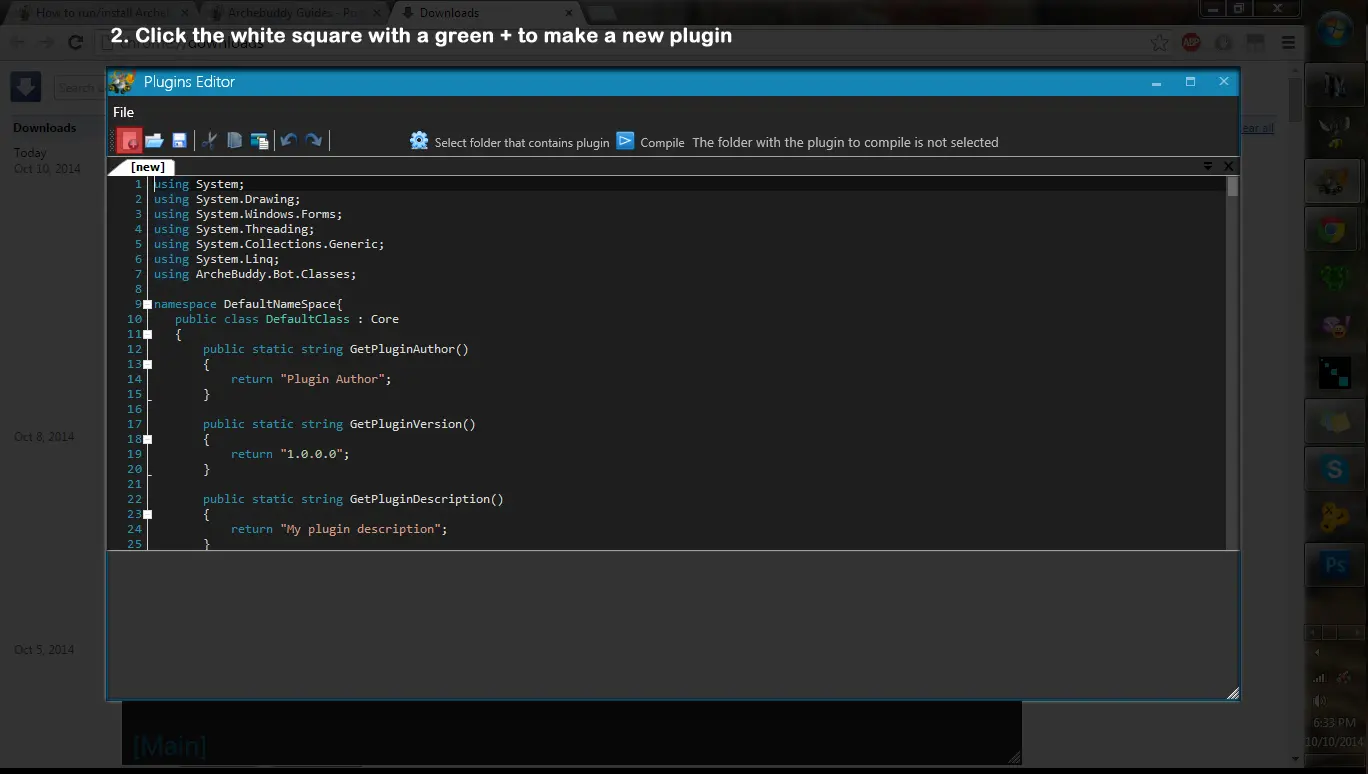Image resolution: width=1368 pixels, height=774 pixels.
Task: Open Skype from the Windows taskbar
Action: (1334, 468)
